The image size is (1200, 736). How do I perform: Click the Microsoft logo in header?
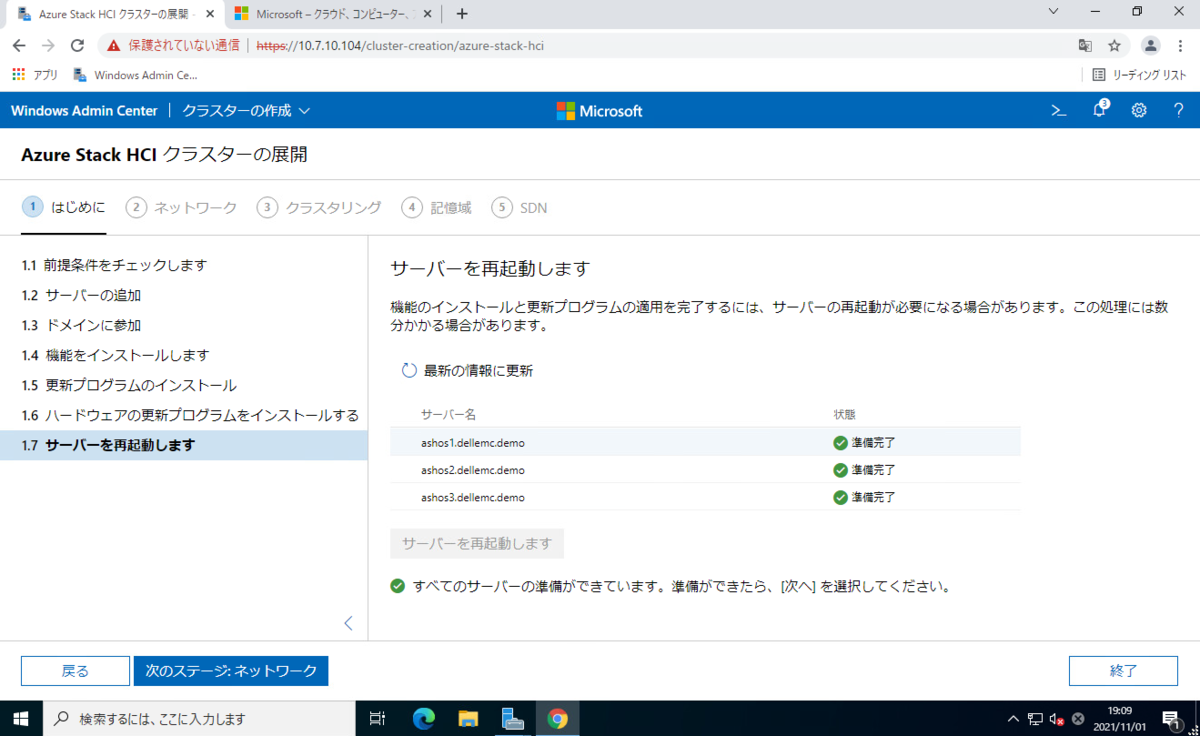pos(600,111)
